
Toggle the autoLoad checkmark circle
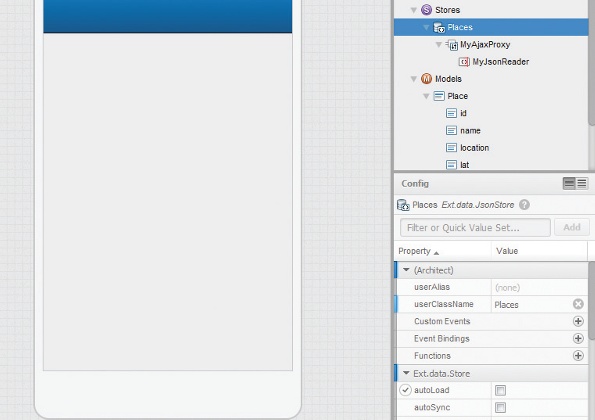tap(405, 390)
